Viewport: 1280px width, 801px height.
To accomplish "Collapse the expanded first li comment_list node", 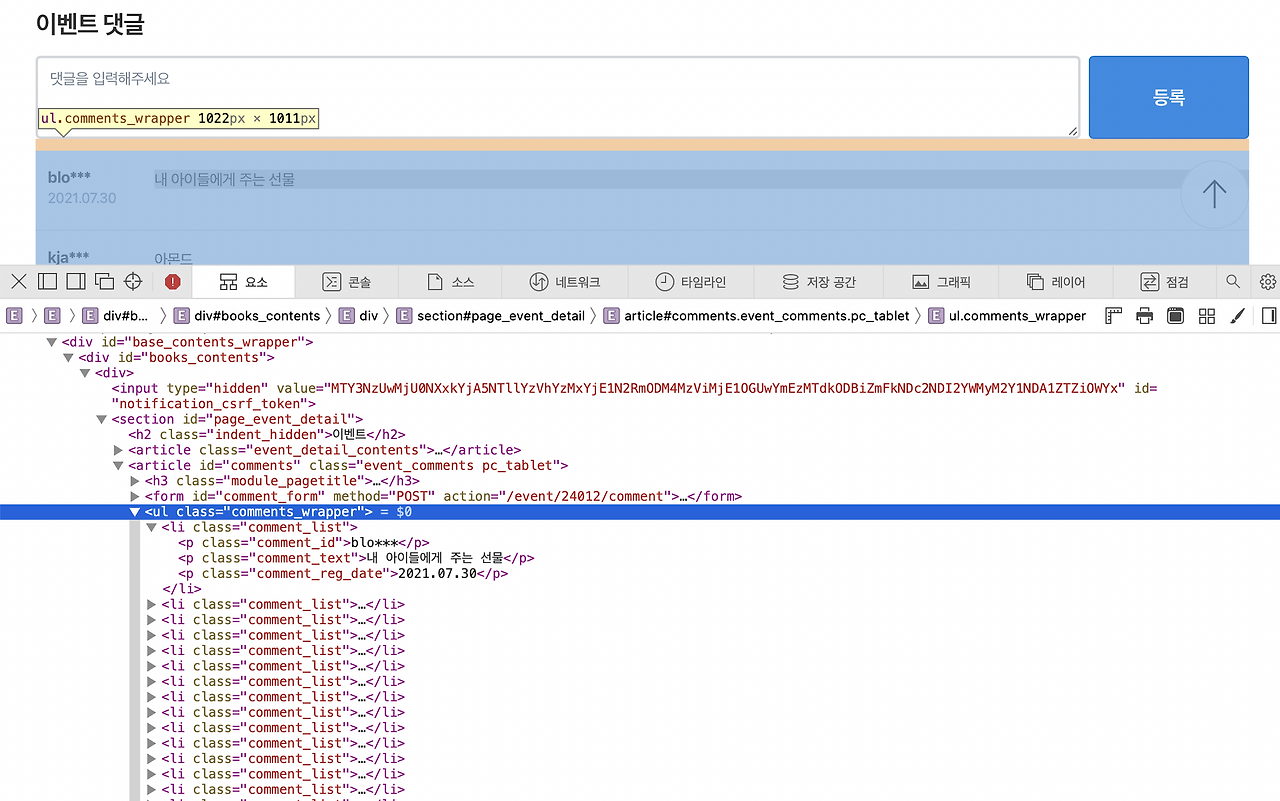I will pyautogui.click(x=152, y=527).
